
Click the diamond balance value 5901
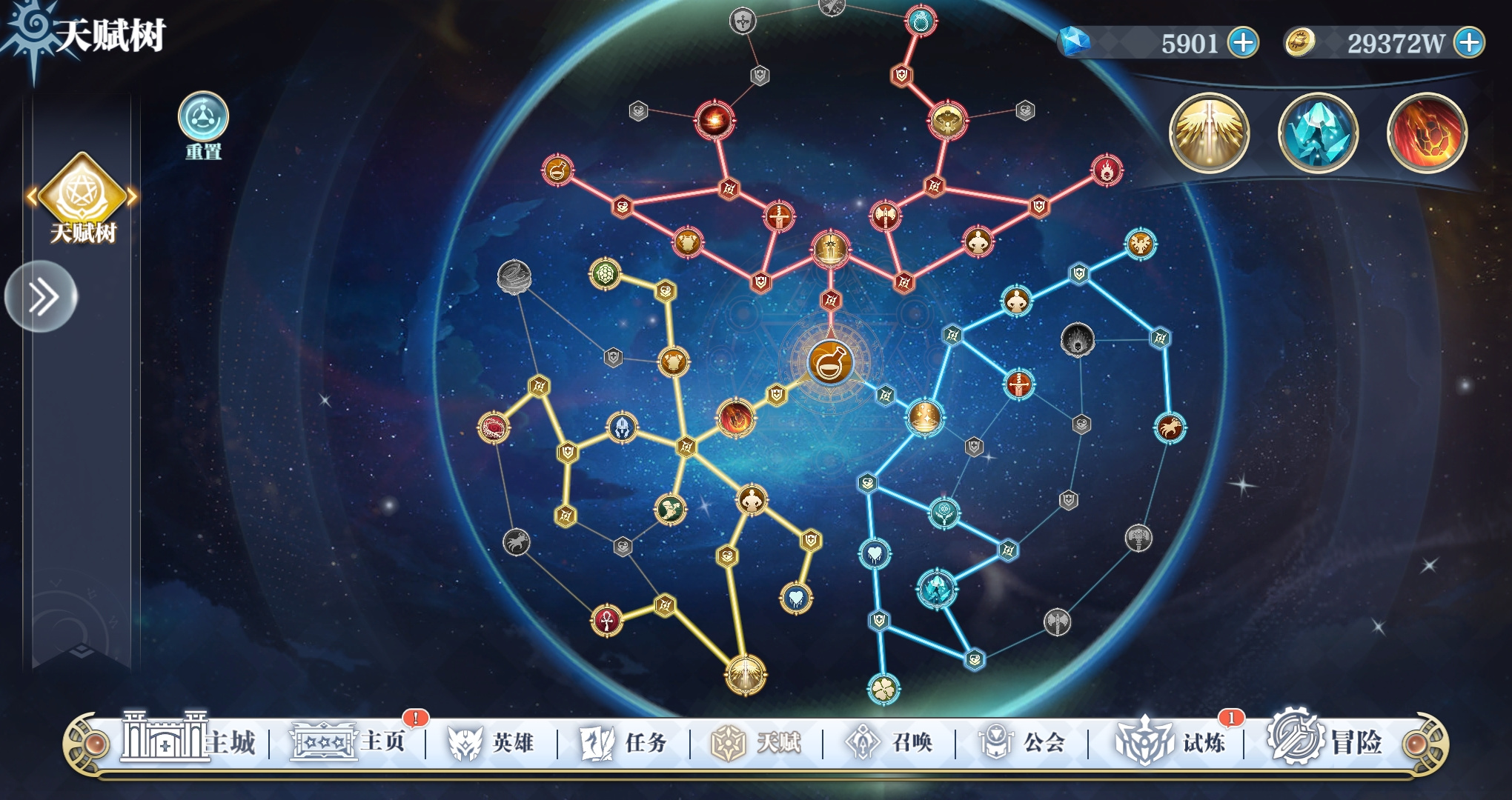coord(1189,44)
